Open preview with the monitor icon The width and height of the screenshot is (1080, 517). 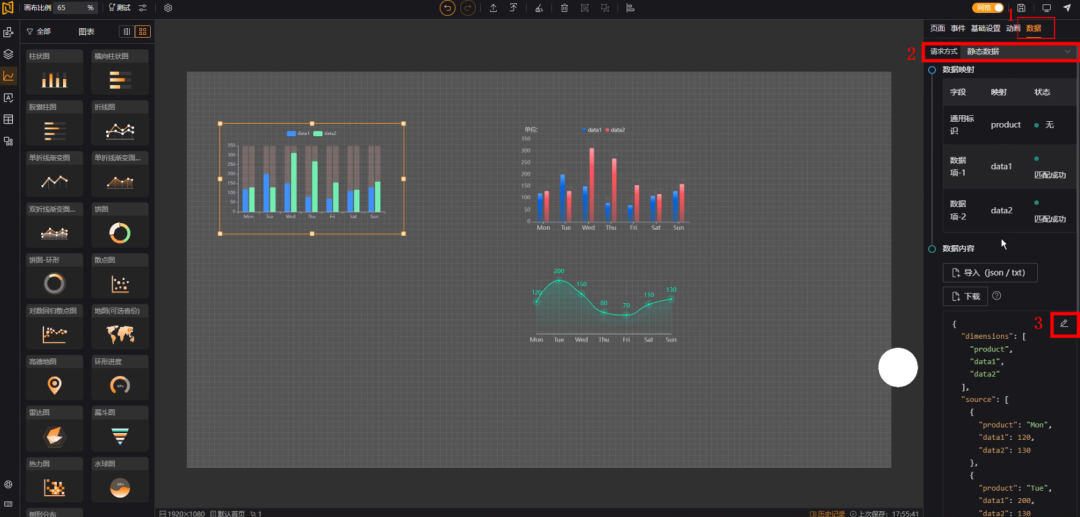1046,8
